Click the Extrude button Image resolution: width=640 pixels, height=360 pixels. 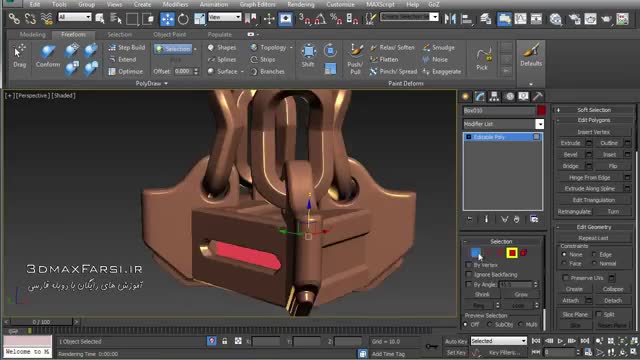pos(571,143)
